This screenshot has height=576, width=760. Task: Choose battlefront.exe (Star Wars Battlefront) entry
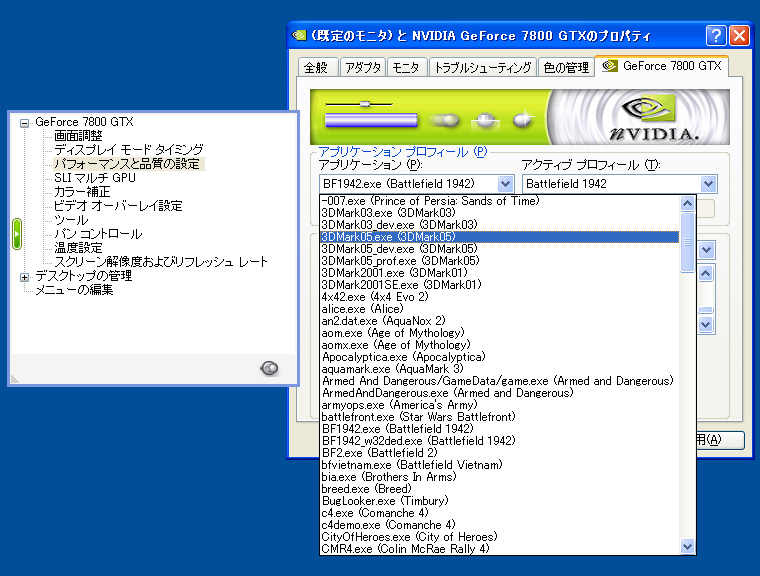tap(500, 417)
